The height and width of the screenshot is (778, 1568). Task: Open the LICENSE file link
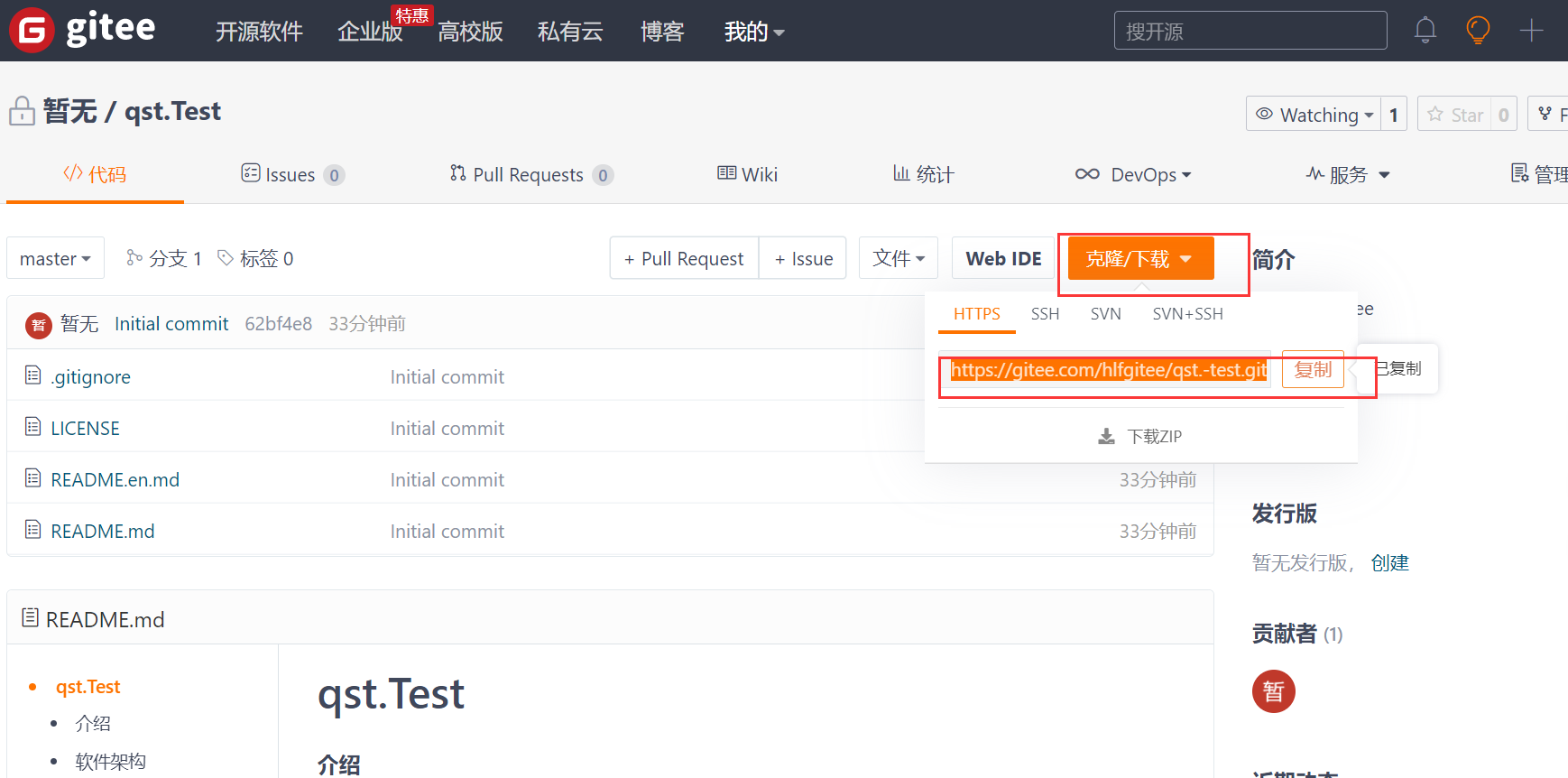(85, 428)
